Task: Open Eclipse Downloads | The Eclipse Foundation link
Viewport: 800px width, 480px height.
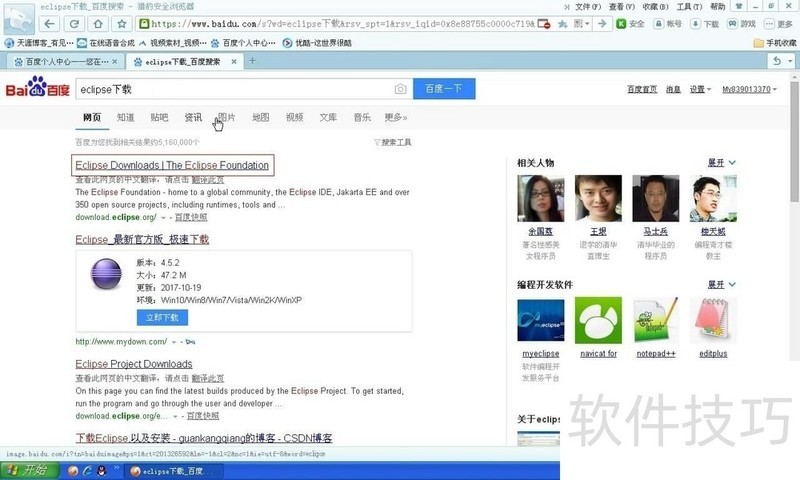Action: (172, 165)
